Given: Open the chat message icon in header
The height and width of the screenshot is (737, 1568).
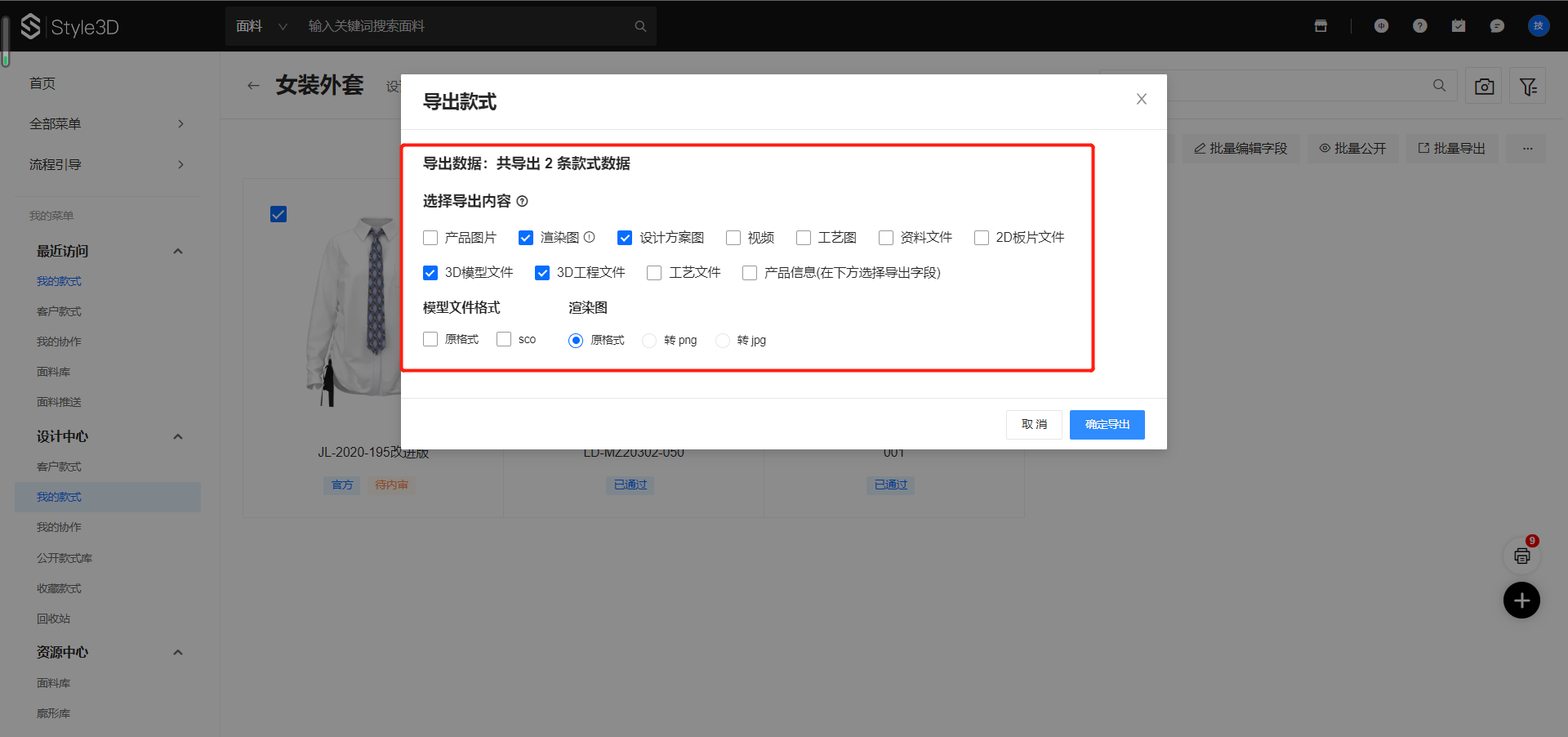Looking at the screenshot, I should pyautogui.click(x=1497, y=26).
